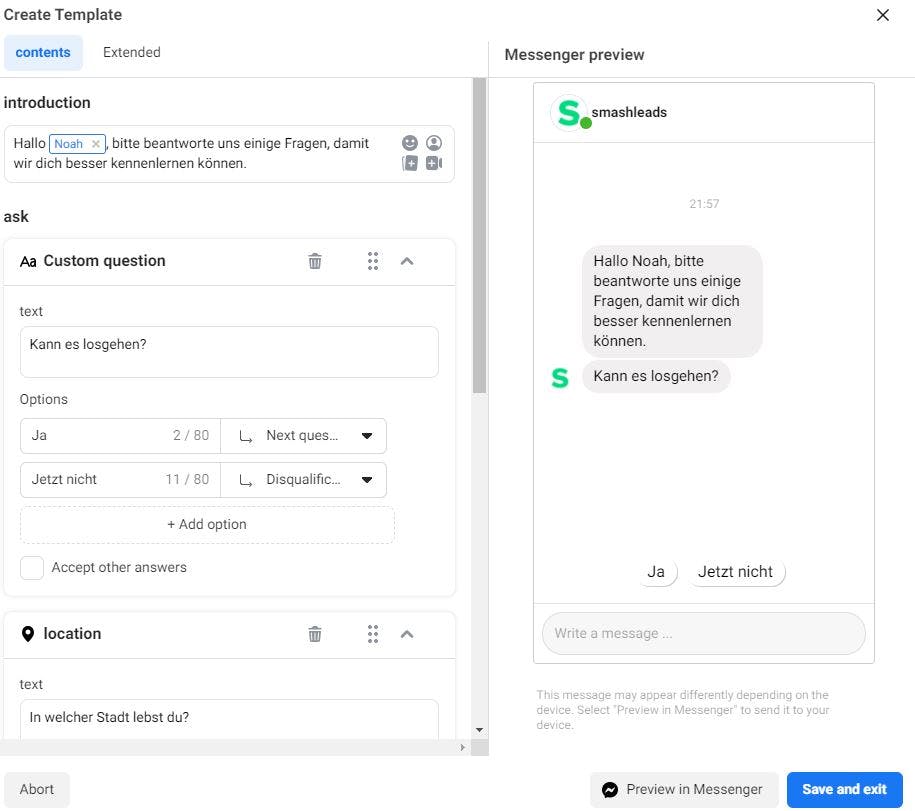Open the 'Next question' action dropdown for Ja
This screenshot has height=811, width=915.
303,436
